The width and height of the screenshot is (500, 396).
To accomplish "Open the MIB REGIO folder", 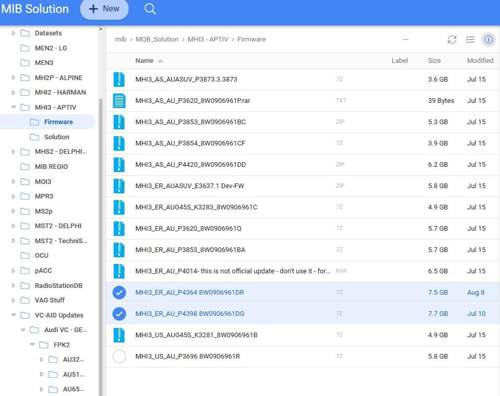I will pyautogui.click(x=51, y=167).
